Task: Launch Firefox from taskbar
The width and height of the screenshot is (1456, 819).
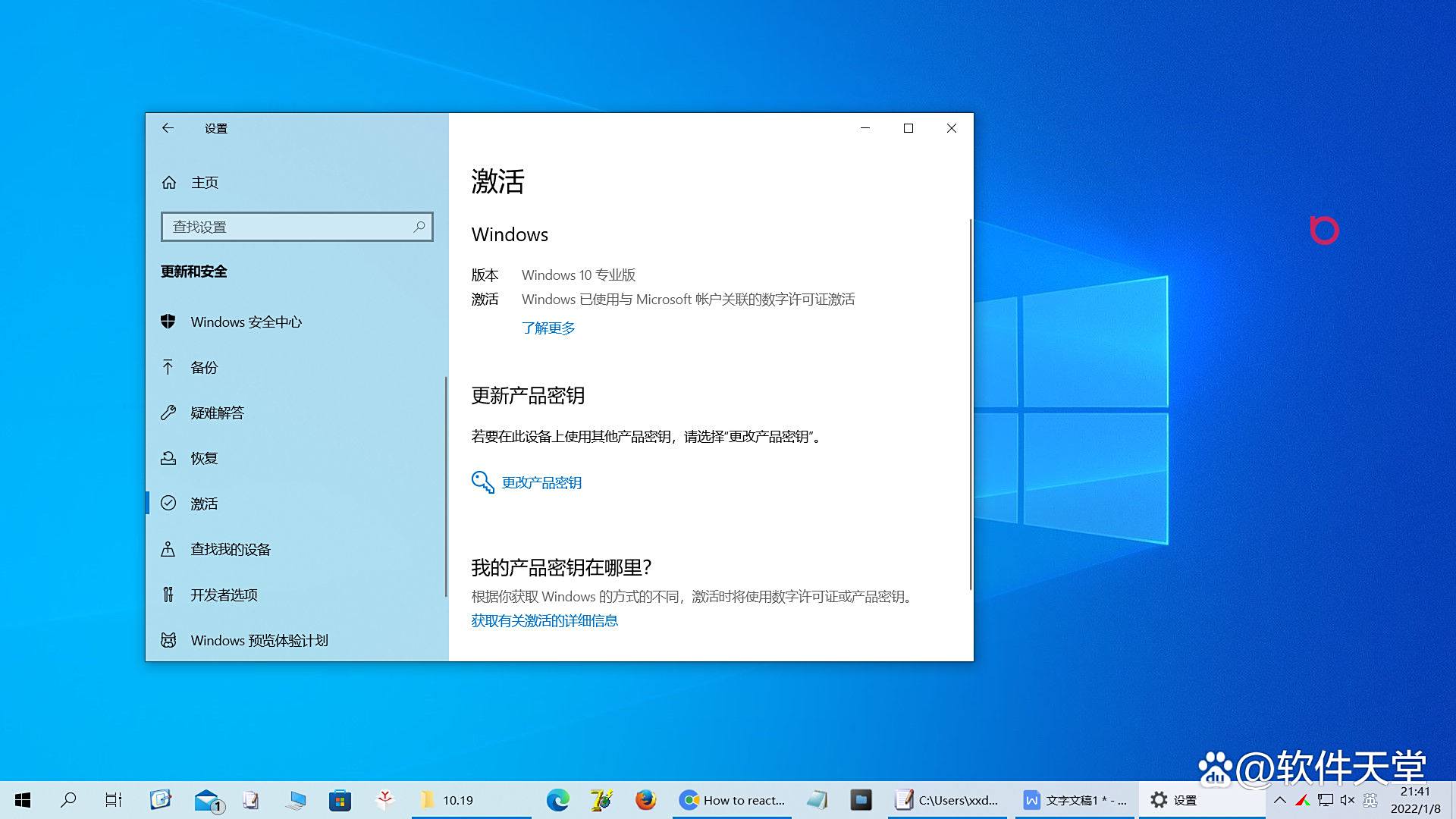Action: (646, 800)
